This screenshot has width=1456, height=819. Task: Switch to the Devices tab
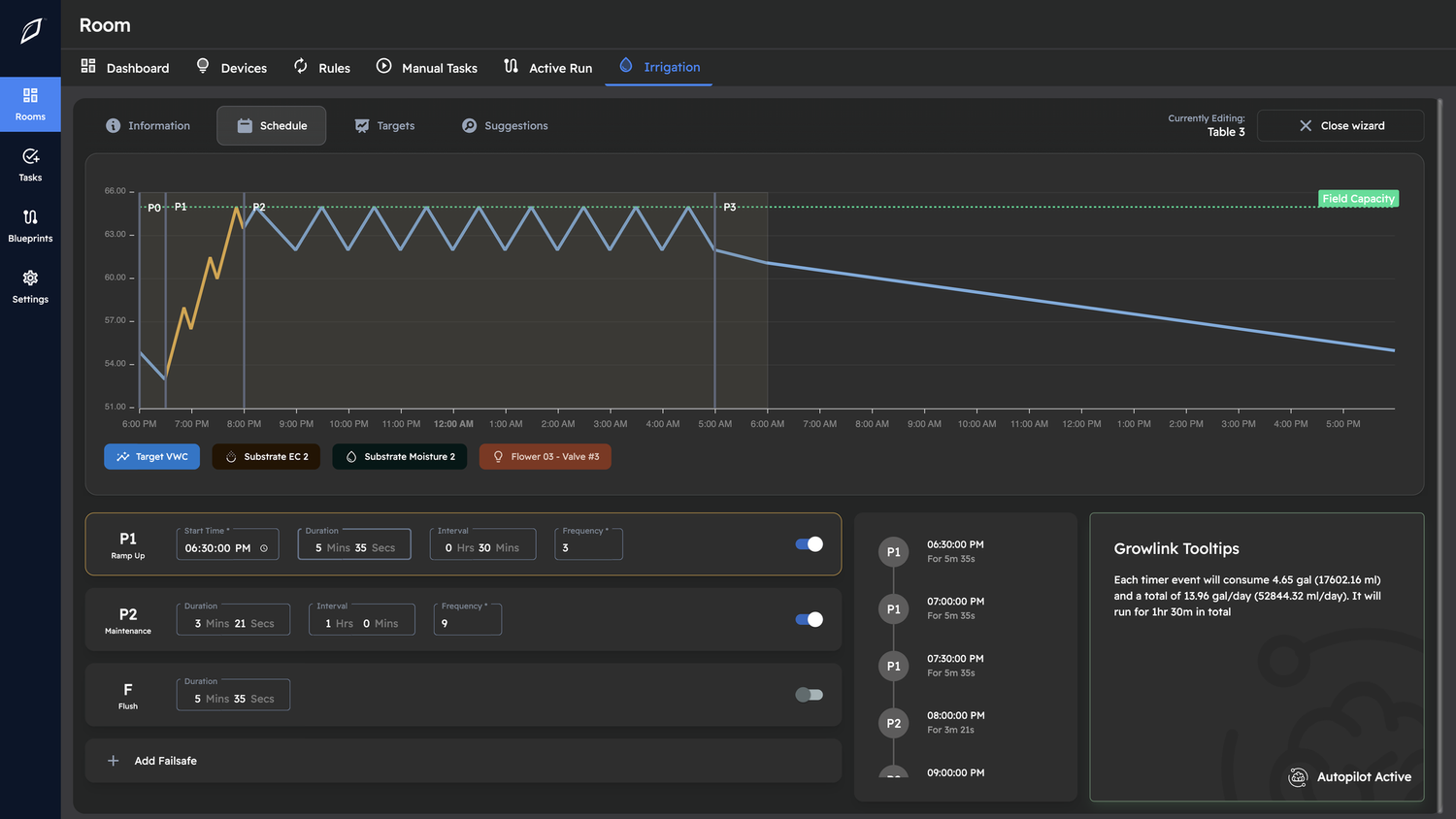231,67
